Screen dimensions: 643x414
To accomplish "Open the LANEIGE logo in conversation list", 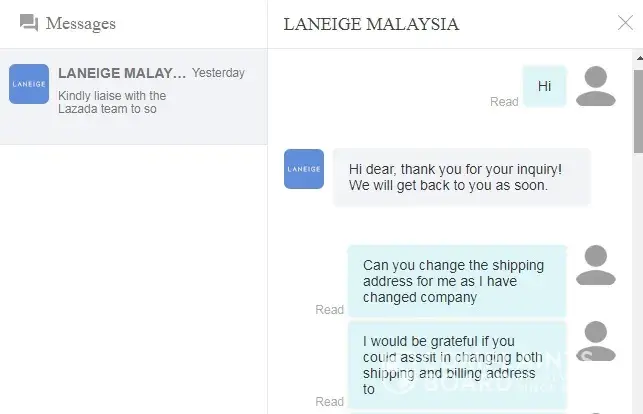I will click(x=29, y=84).
